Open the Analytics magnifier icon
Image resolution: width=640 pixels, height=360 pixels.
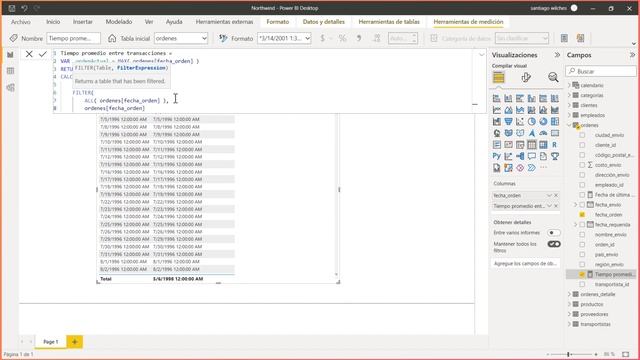553,78
